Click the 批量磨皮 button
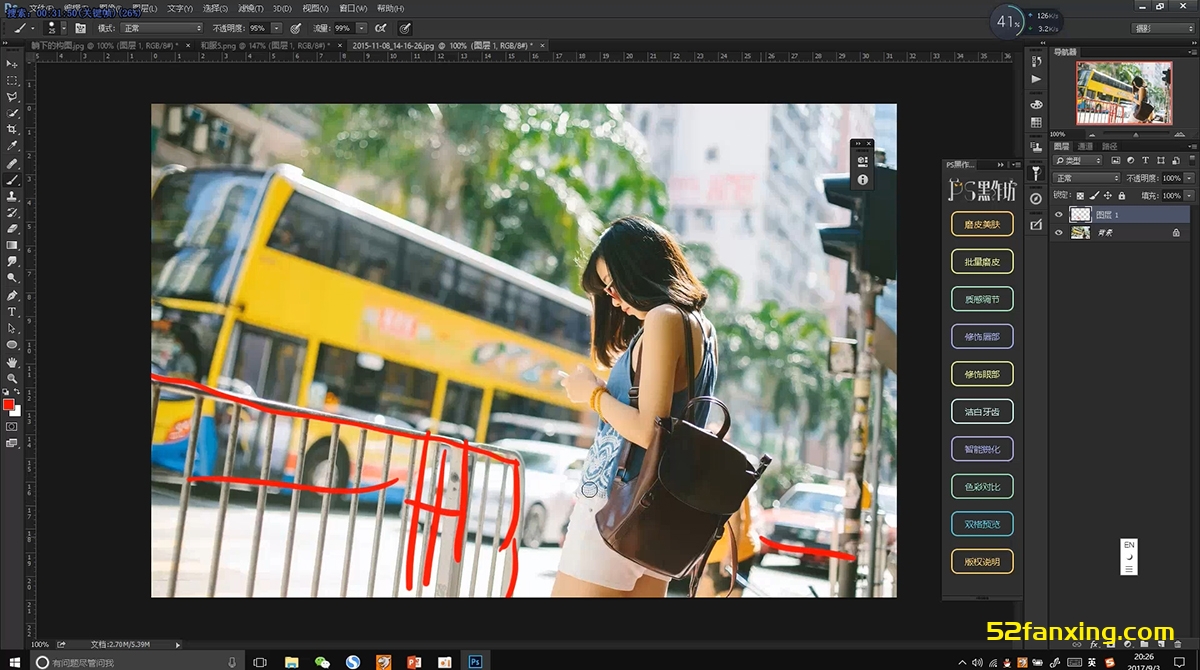The height and width of the screenshot is (670, 1200). pyautogui.click(x=982, y=261)
